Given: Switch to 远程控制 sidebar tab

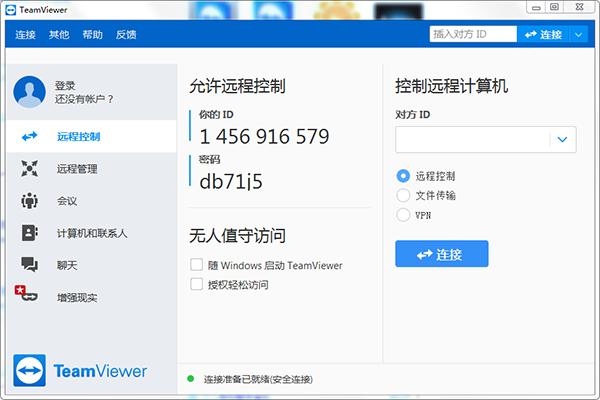Looking at the screenshot, I should click(91, 136).
